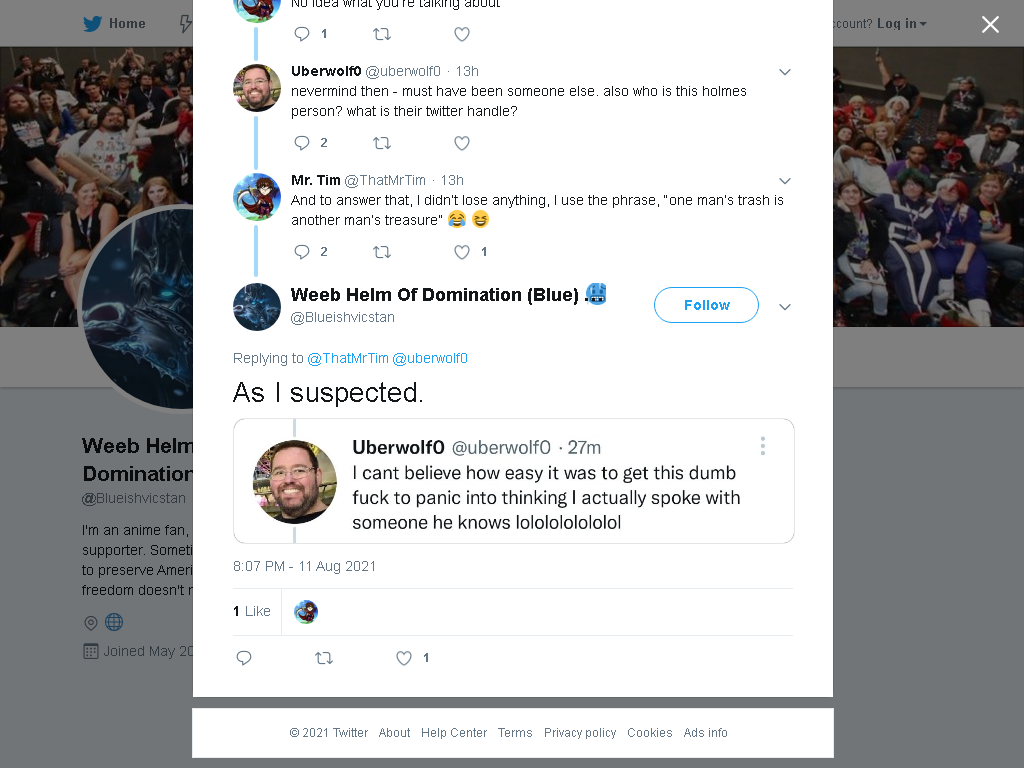This screenshot has width=1024, height=768.
Task: Reply to Uberwolf0's nevermind tweet
Action: click(x=302, y=143)
